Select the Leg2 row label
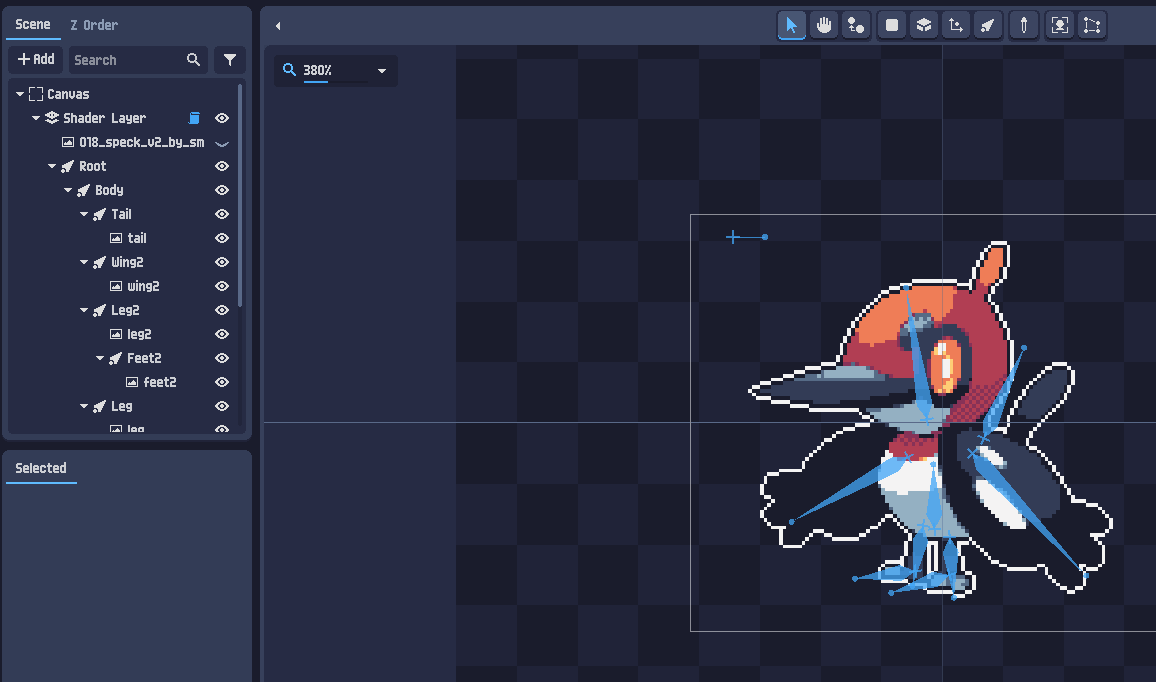Image resolution: width=1156 pixels, height=682 pixels. pos(125,310)
